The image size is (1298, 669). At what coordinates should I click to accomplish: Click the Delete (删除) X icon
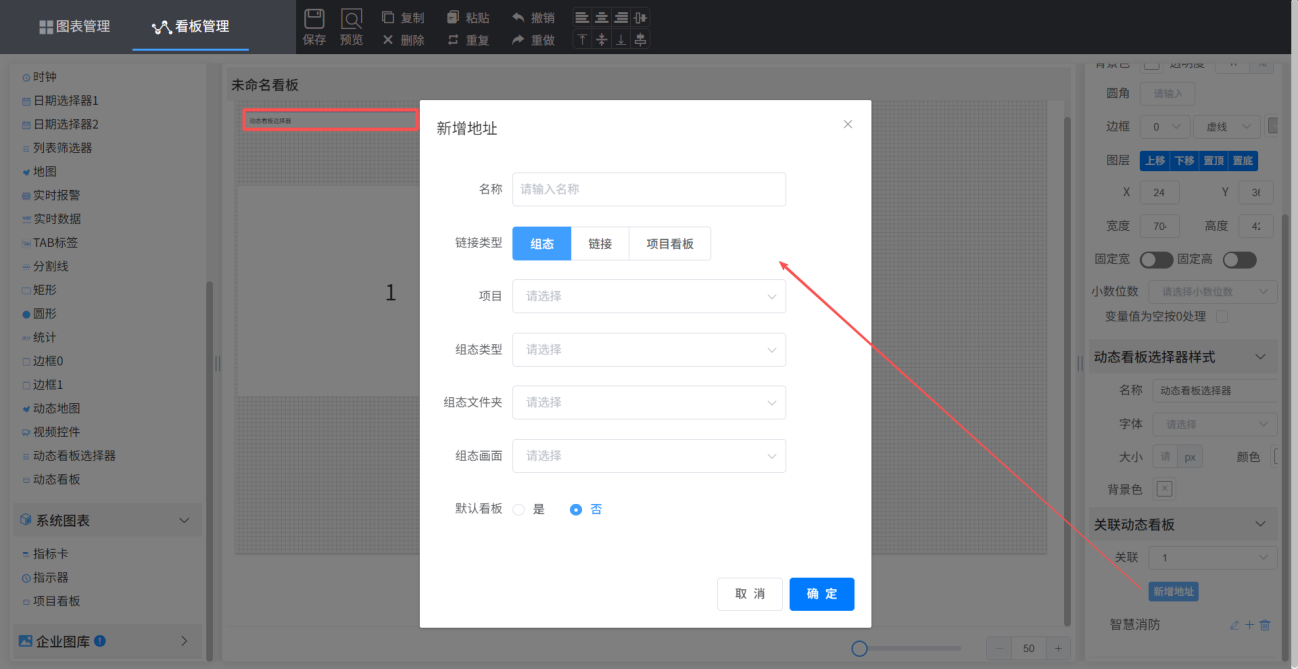point(388,40)
